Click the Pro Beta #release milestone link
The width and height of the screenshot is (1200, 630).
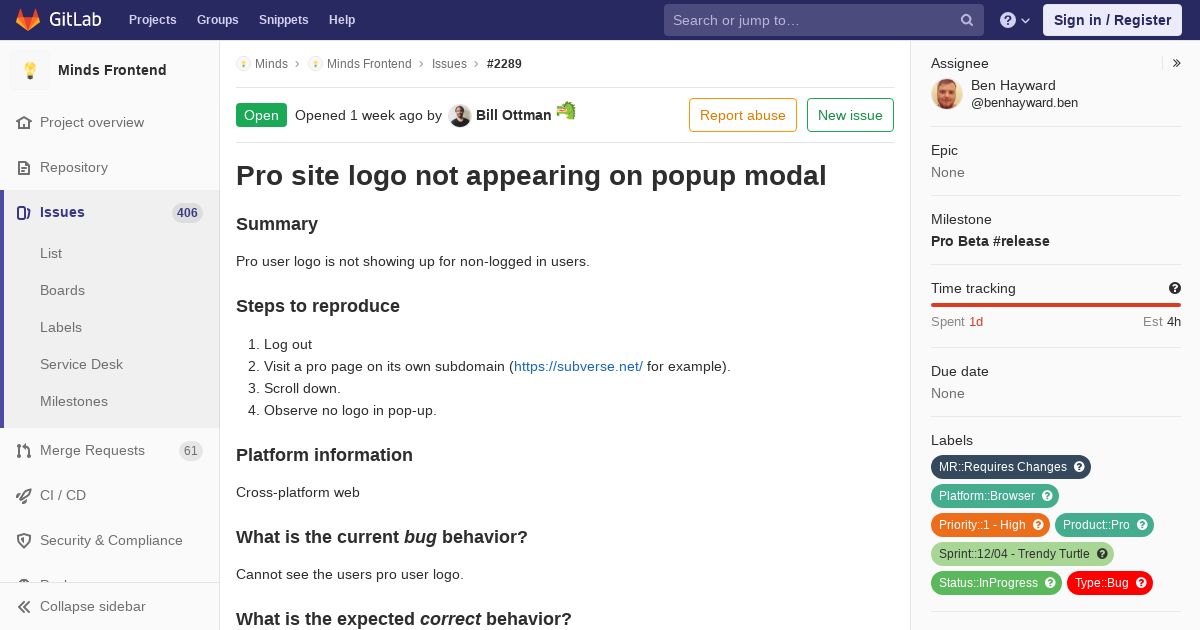tap(990, 241)
